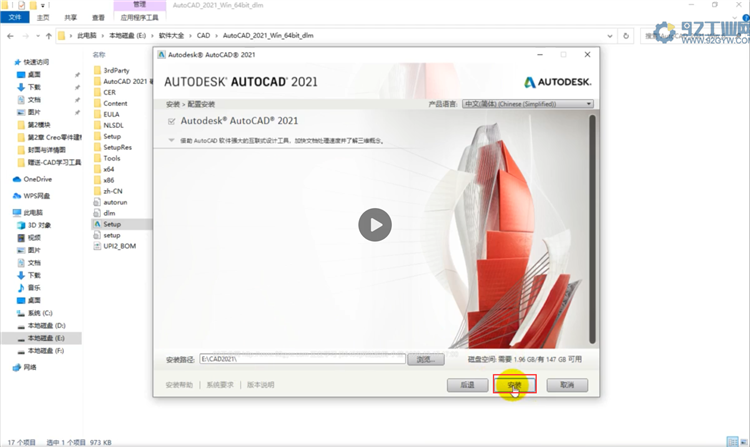750x447 pixels.
Task: Click the CAD breadcrumb in address bar
Action: coord(203,35)
